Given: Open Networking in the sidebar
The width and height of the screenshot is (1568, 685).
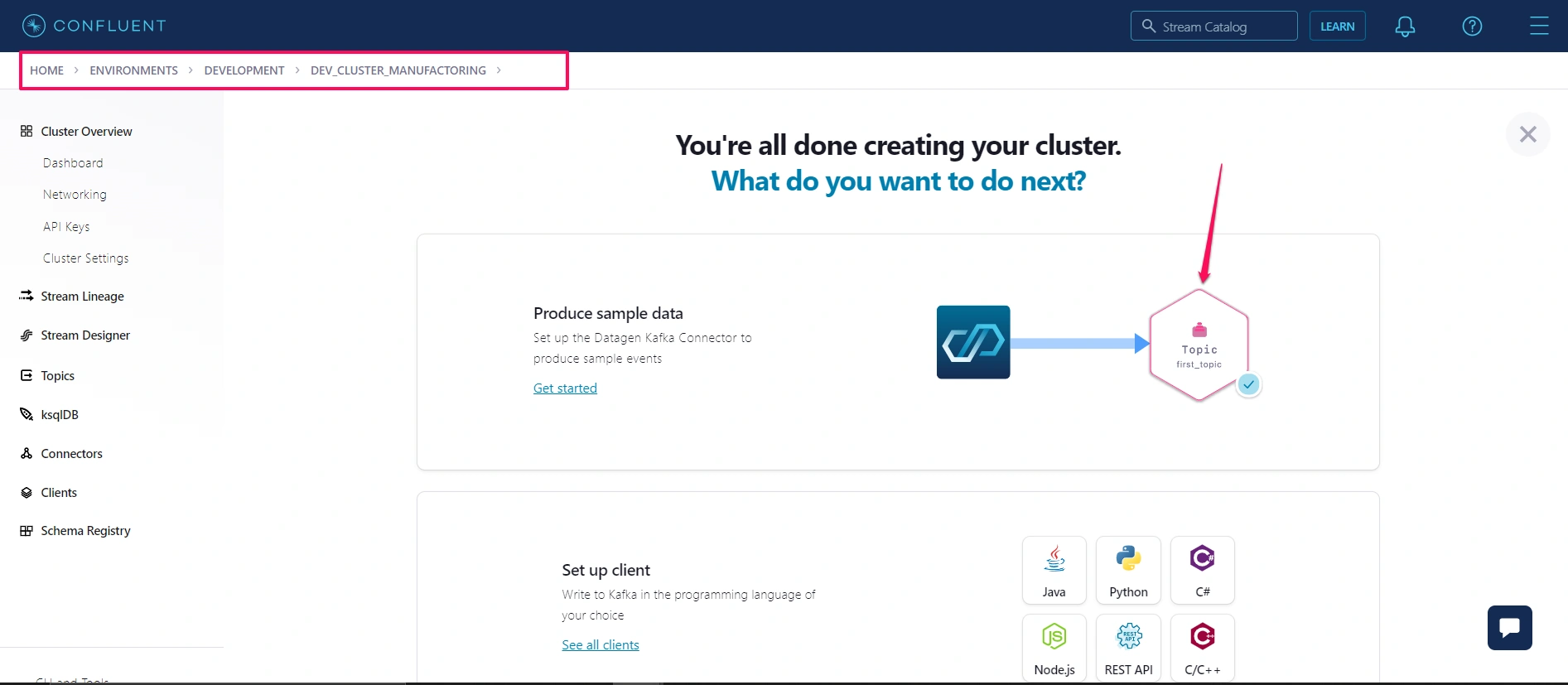Looking at the screenshot, I should point(75,195).
